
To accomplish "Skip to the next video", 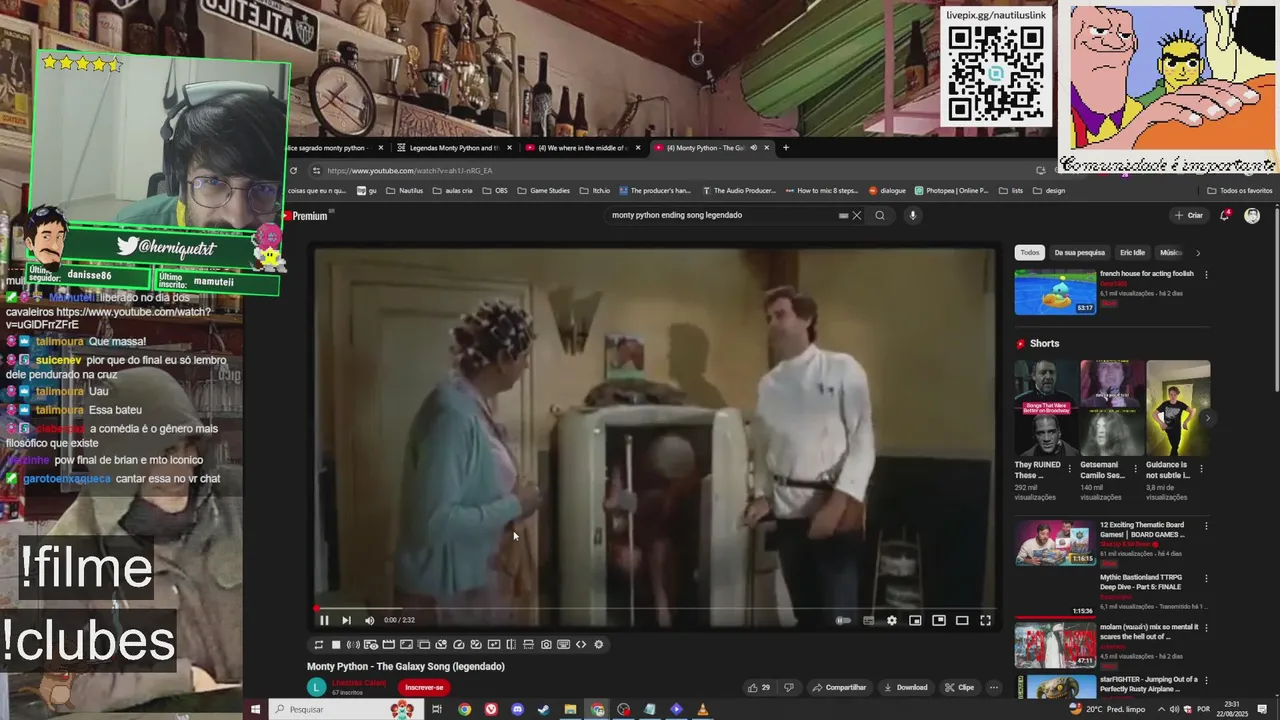I will [346, 620].
